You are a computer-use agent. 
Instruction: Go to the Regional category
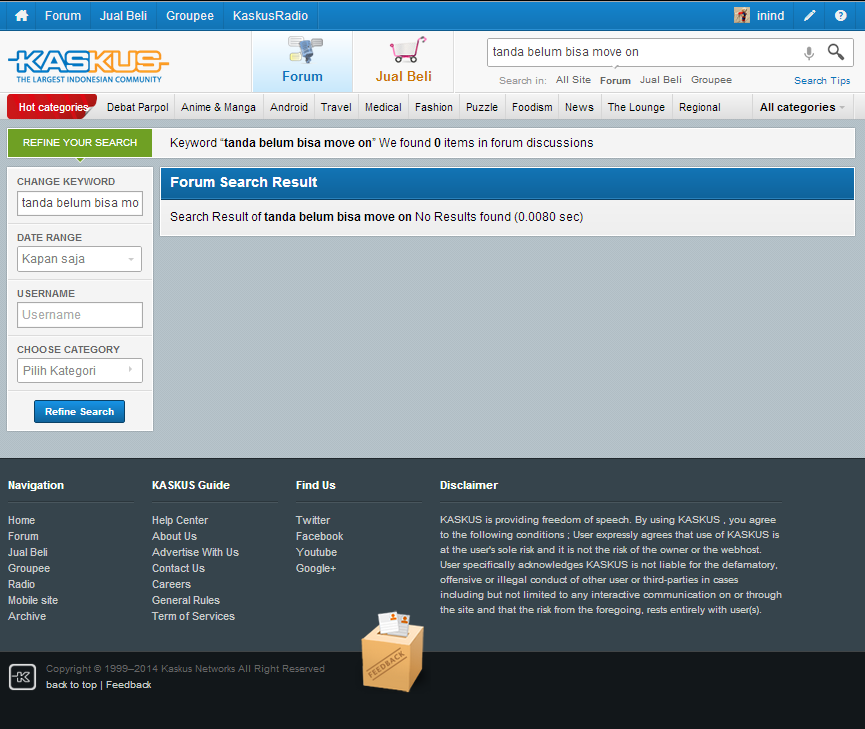tap(700, 107)
